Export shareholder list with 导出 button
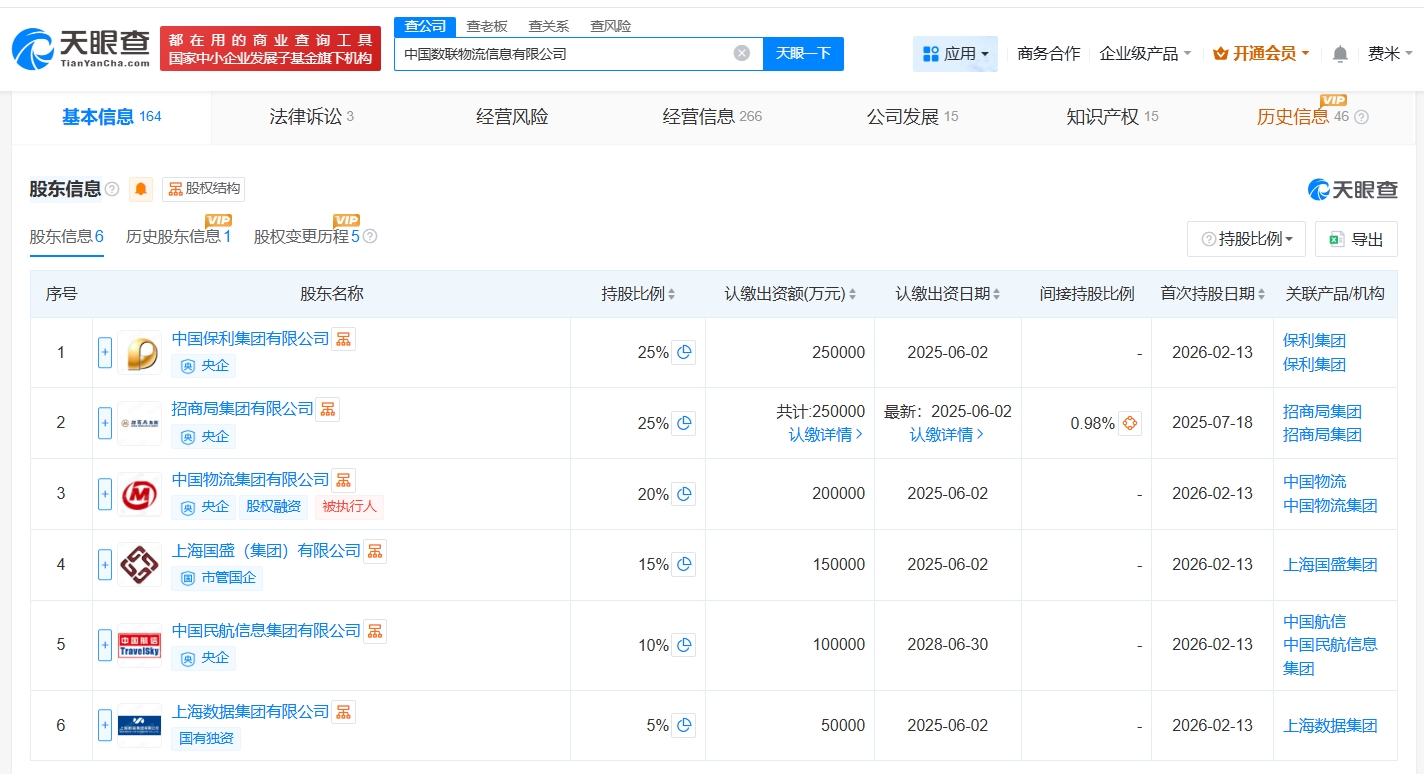 (x=1356, y=239)
